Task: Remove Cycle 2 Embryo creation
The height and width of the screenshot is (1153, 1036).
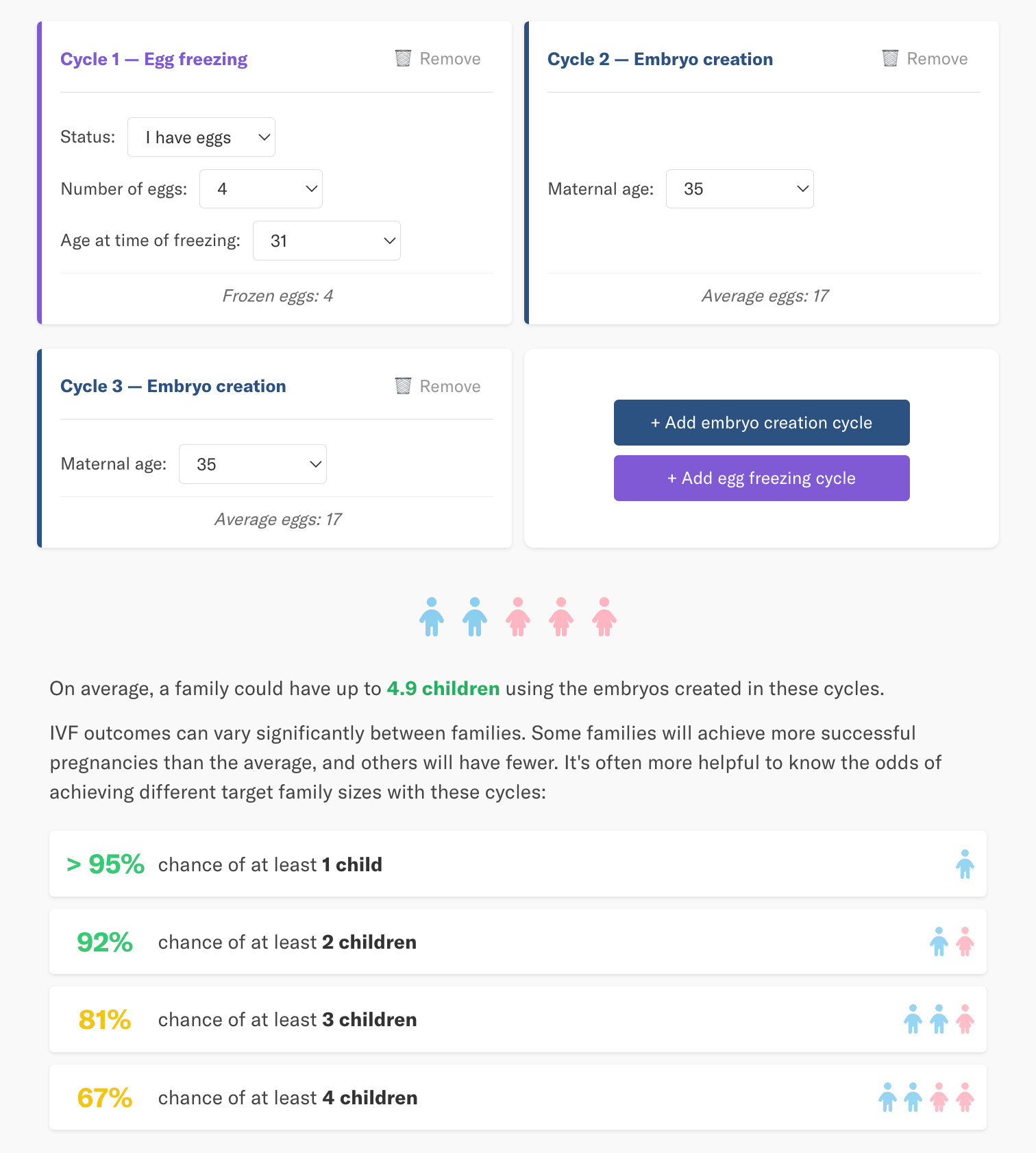Action: (x=925, y=59)
